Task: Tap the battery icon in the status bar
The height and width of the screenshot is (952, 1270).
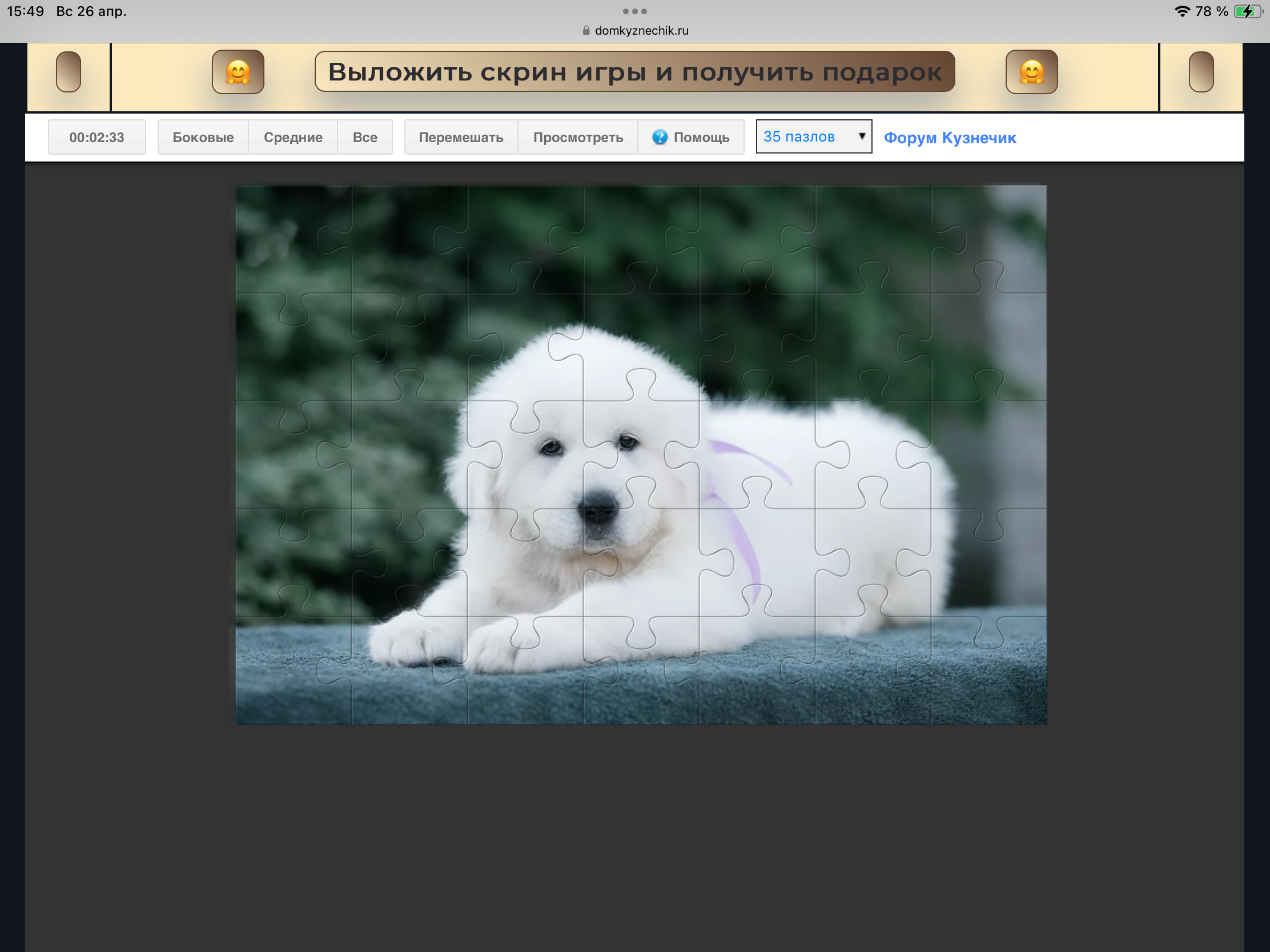Action: tap(1247, 11)
